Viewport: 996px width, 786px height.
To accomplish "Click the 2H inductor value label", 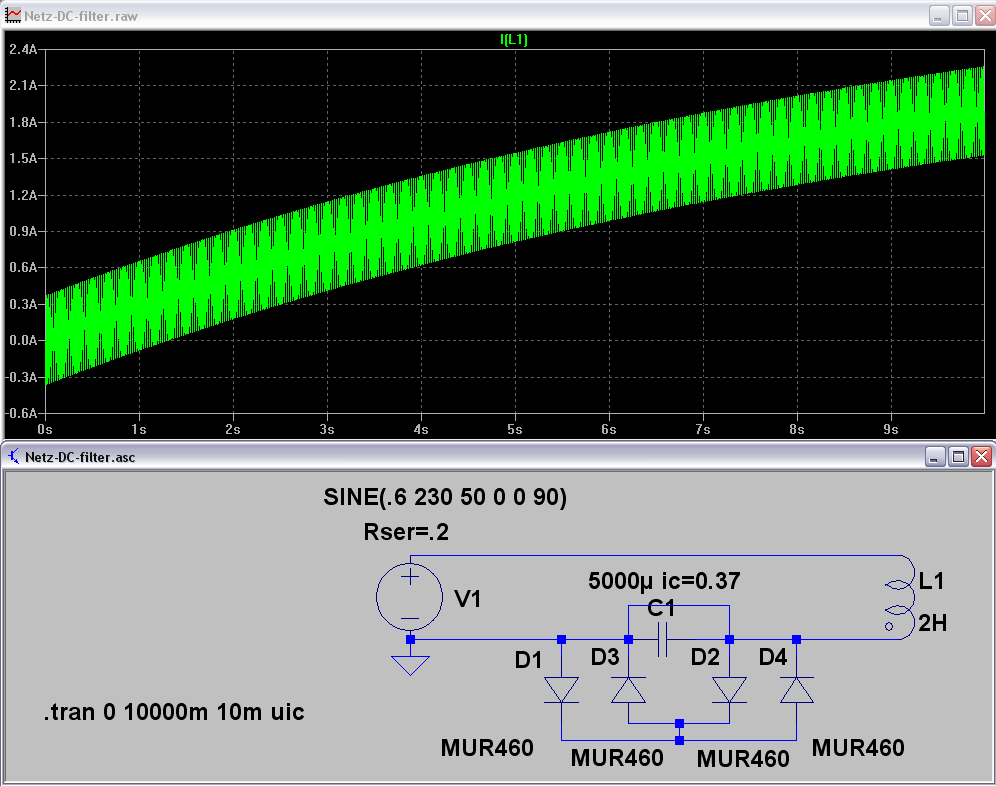I will [x=932, y=624].
